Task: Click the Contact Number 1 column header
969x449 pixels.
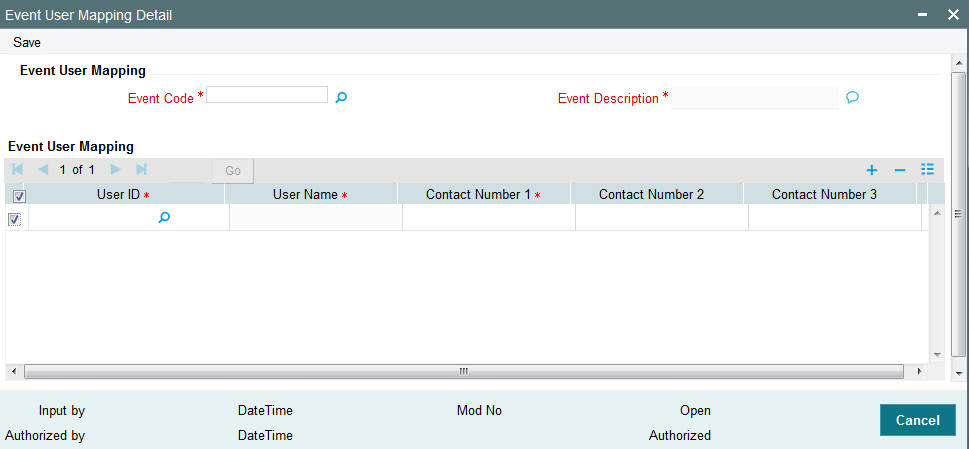Action: (x=484, y=194)
